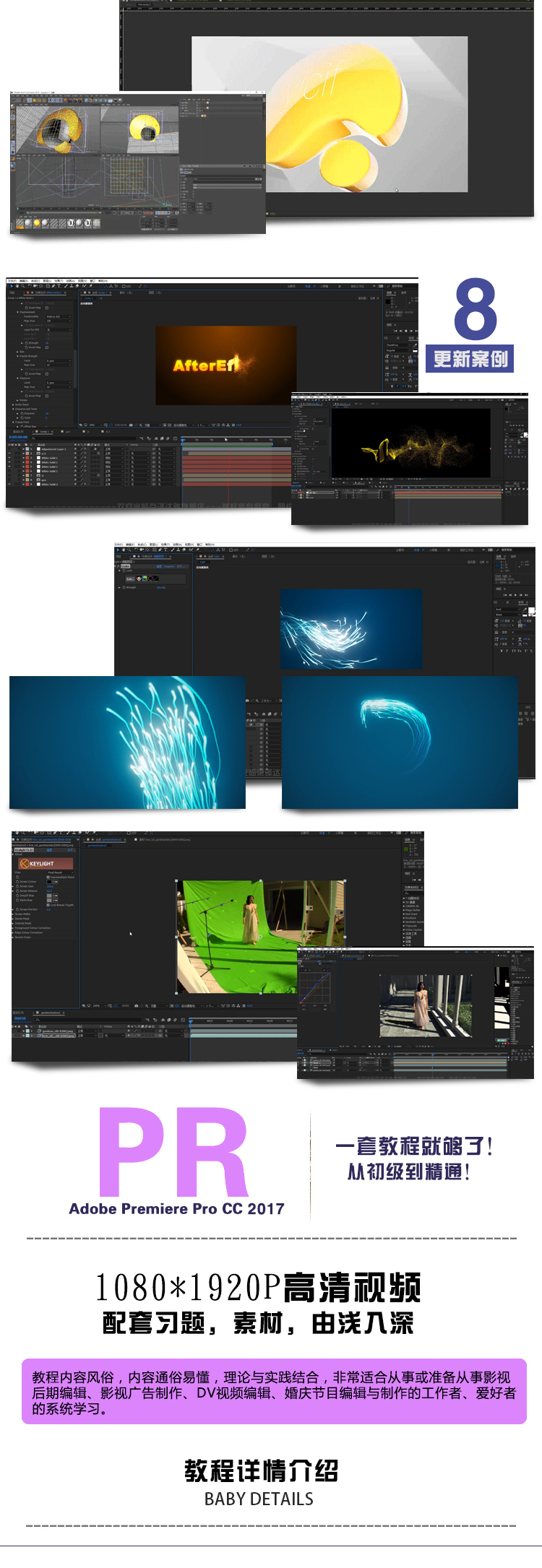Select the Hand tool in the AfterEffect text project toolbar

click(17, 286)
